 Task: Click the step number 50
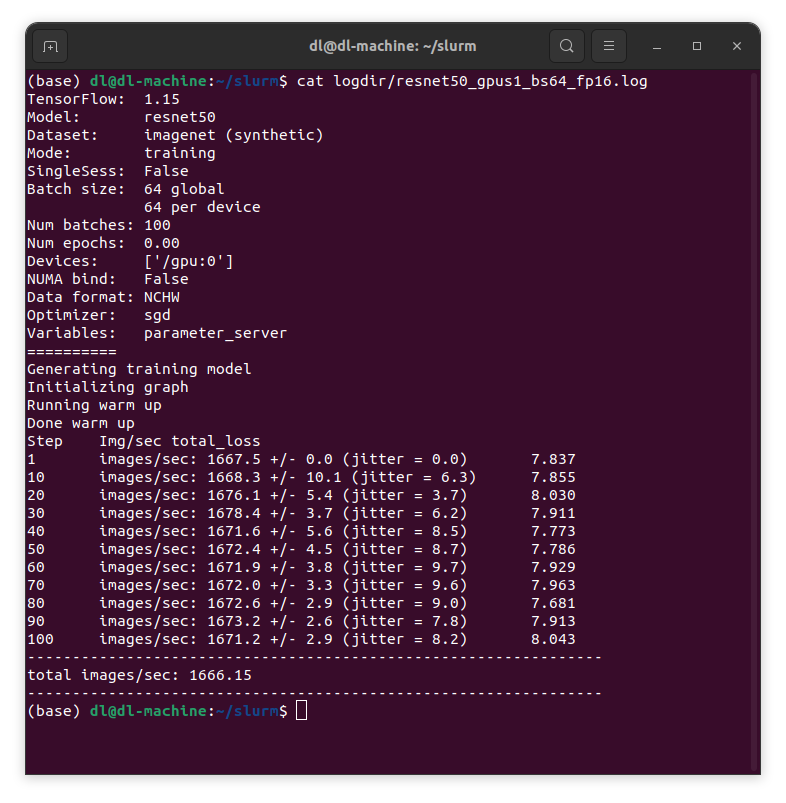pos(36,549)
